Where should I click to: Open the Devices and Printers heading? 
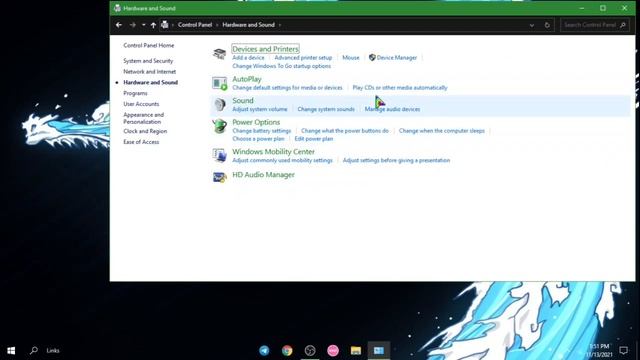tap(265, 49)
